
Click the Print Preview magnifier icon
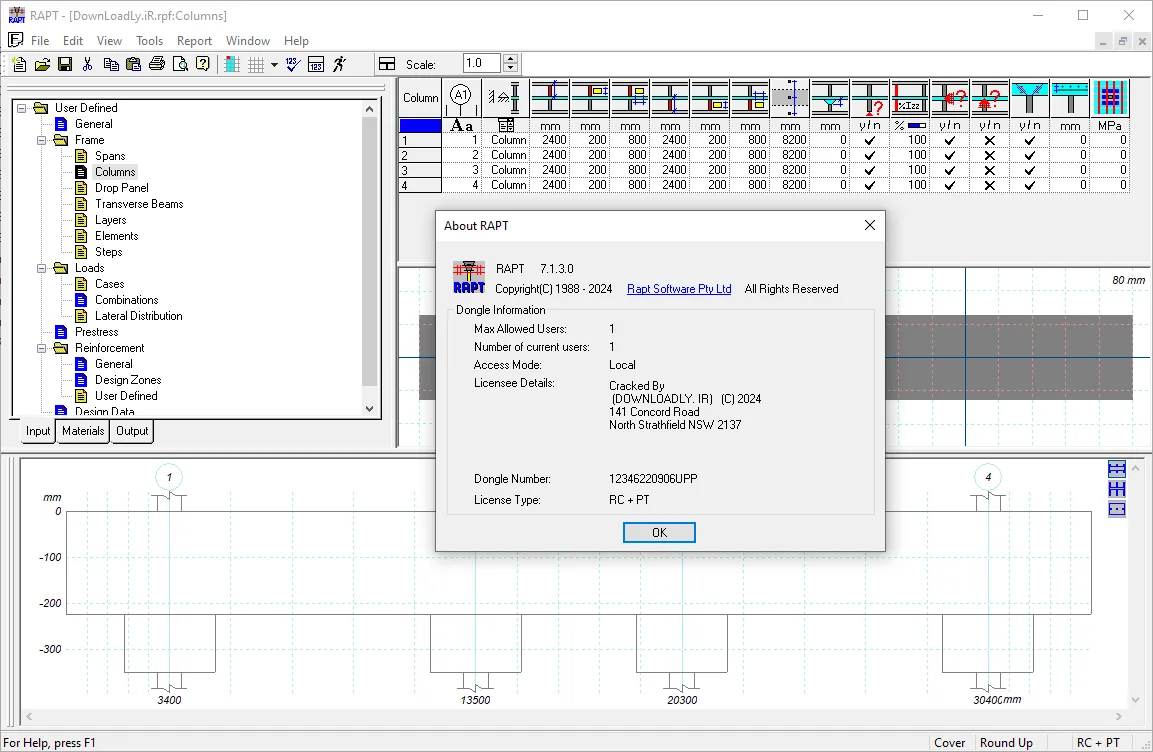179,64
